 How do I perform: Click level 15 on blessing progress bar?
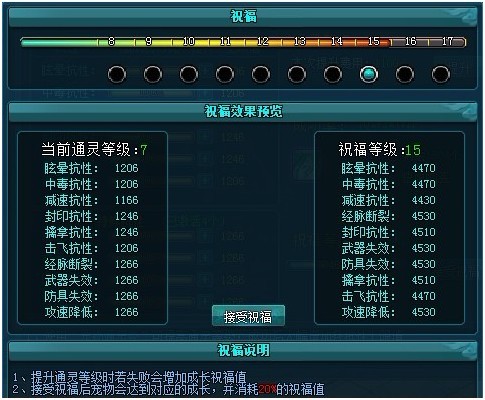[x=374, y=41]
